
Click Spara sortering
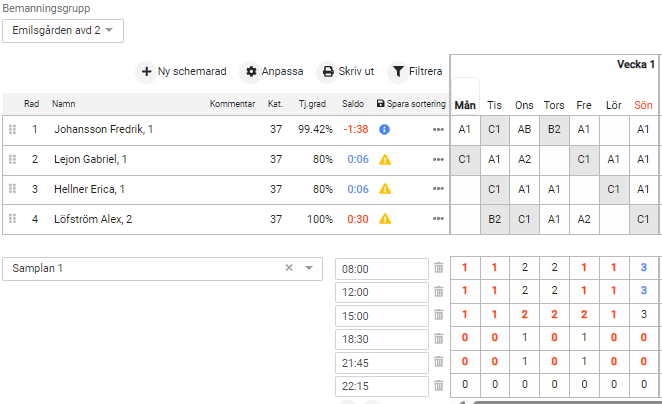coord(410,104)
